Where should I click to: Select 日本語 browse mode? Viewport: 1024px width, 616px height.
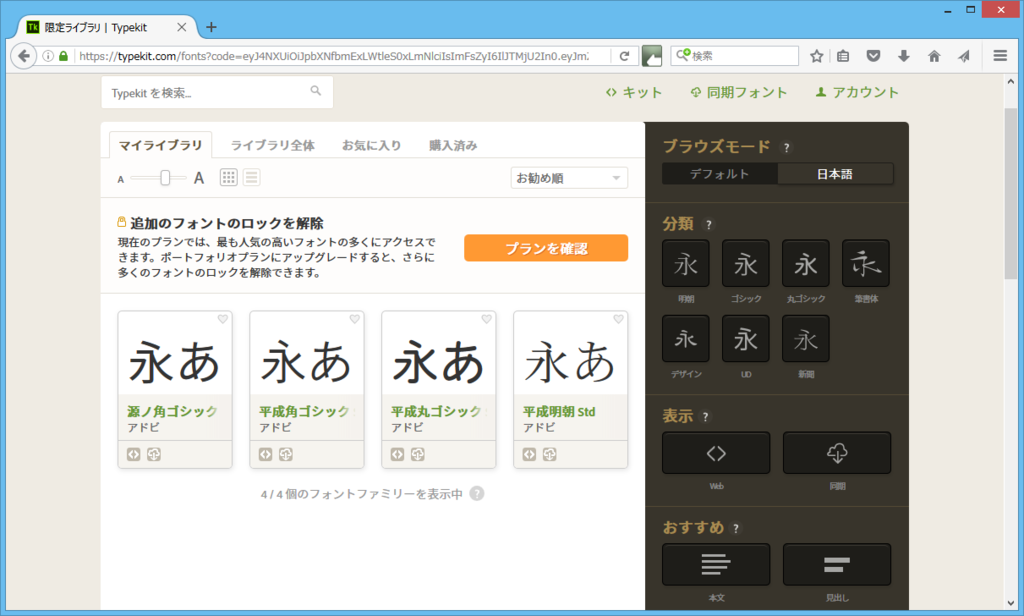pos(835,174)
